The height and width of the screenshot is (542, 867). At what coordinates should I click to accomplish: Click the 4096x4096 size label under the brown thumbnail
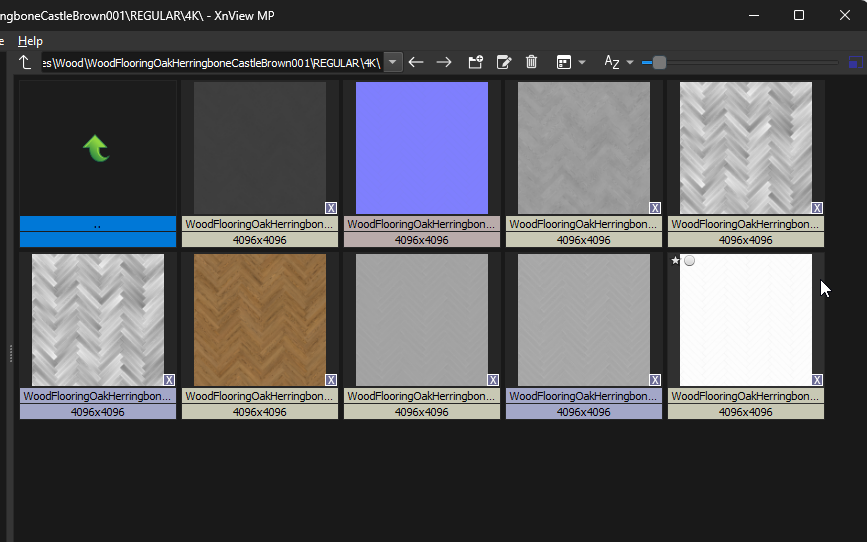[x=260, y=412]
